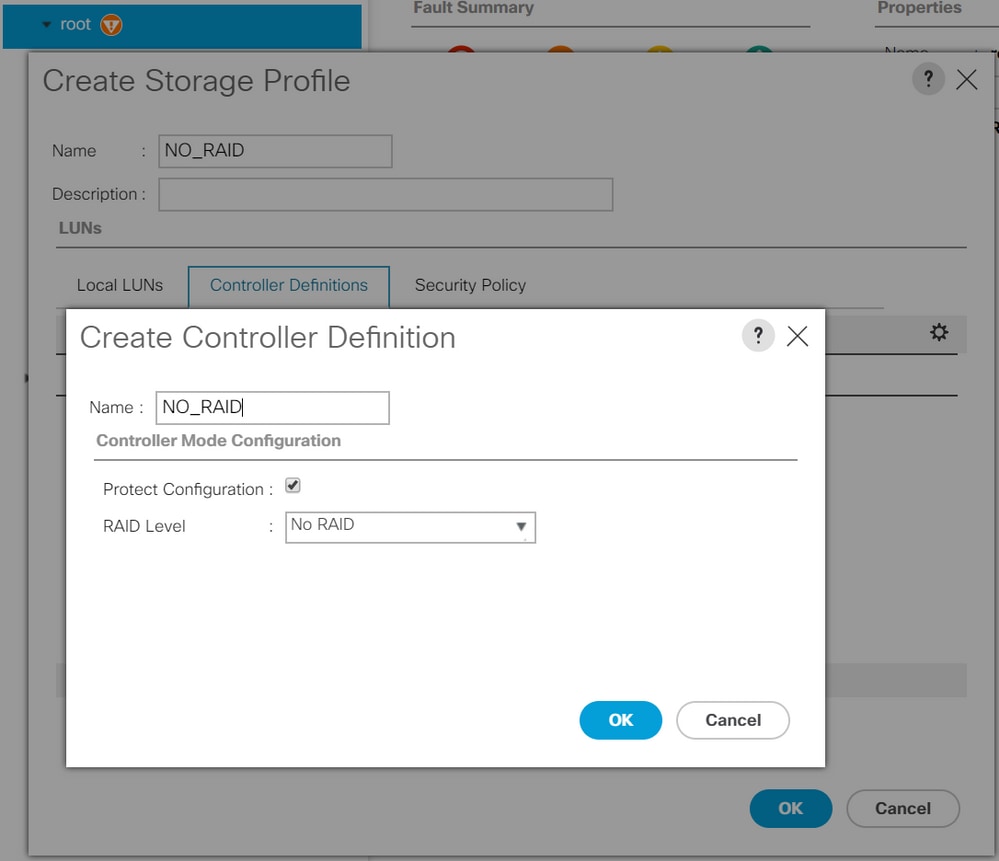
Task: Cancel the Create Controller Definition dialog
Action: 733,720
